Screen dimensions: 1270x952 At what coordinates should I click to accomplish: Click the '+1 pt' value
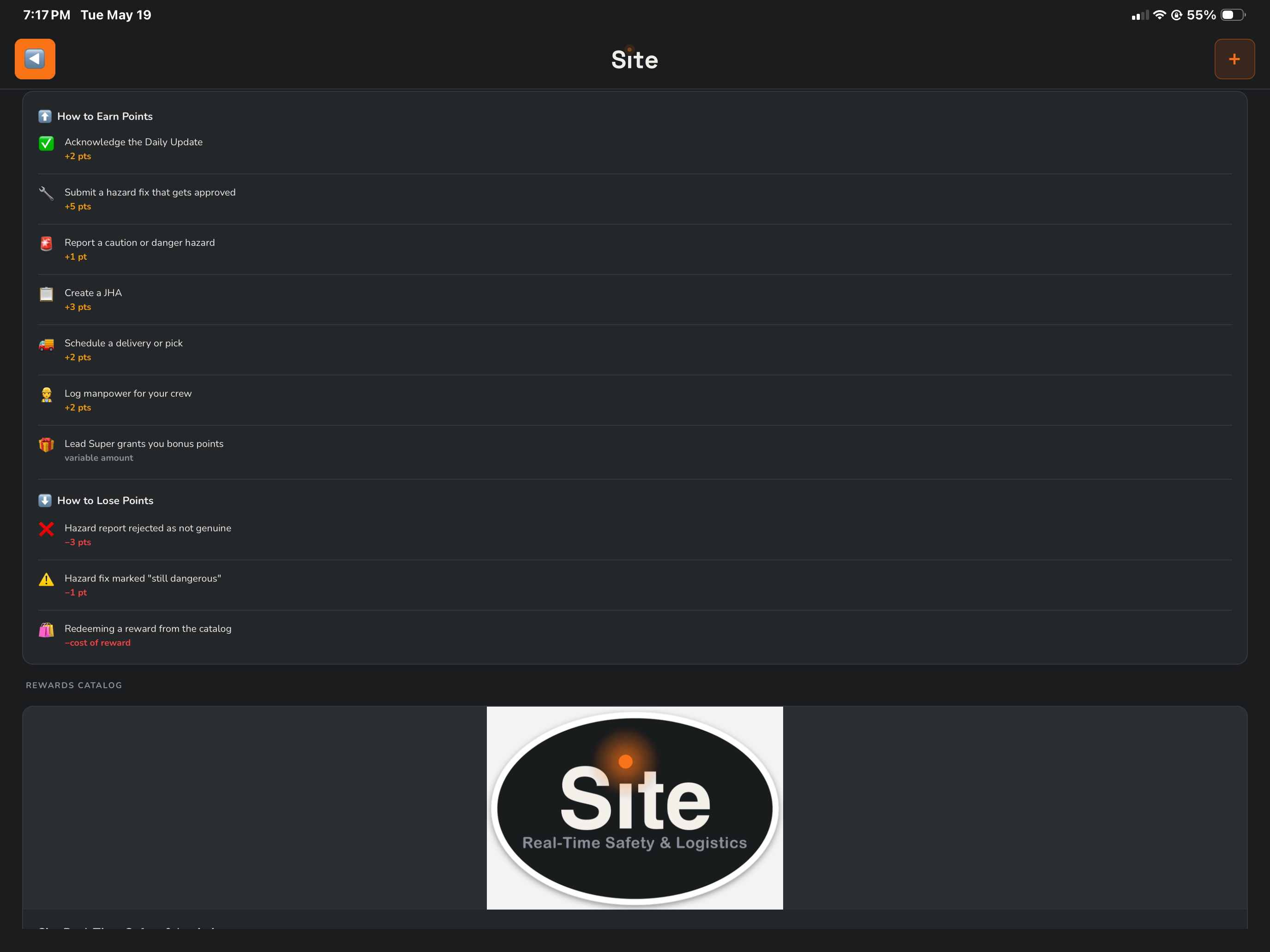pos(76,256)
